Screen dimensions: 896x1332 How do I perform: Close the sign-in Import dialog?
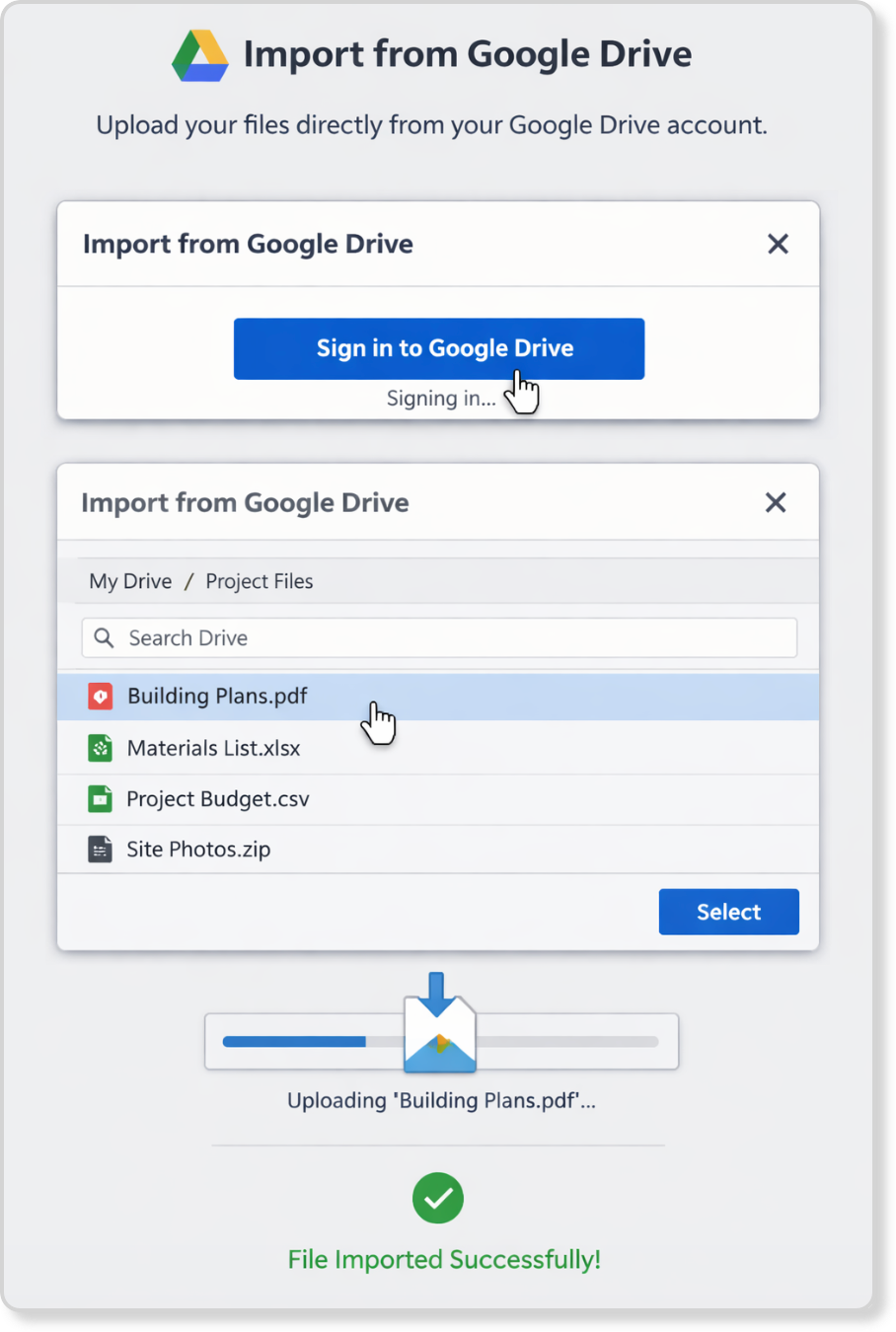click(x=778, y=244)
